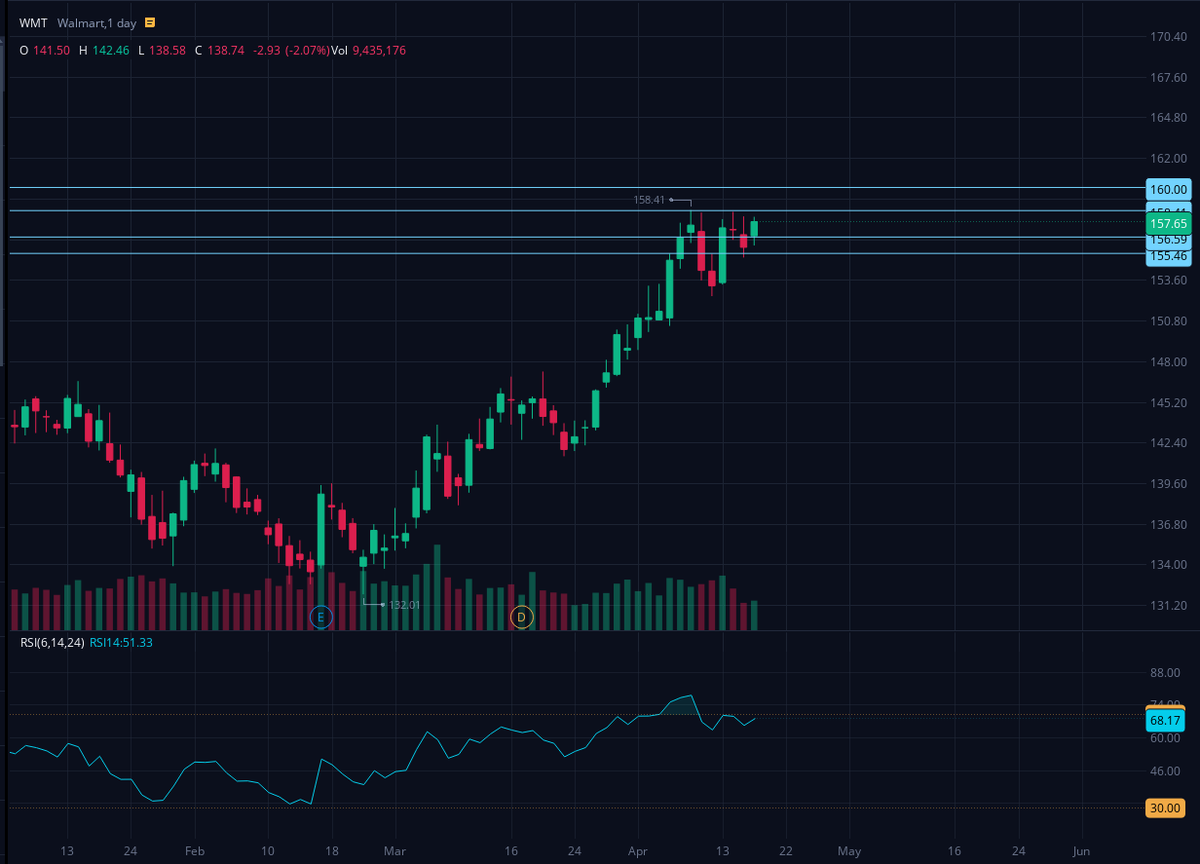
Task: Click the Jun date axis label
Action: pos(1080,851)
